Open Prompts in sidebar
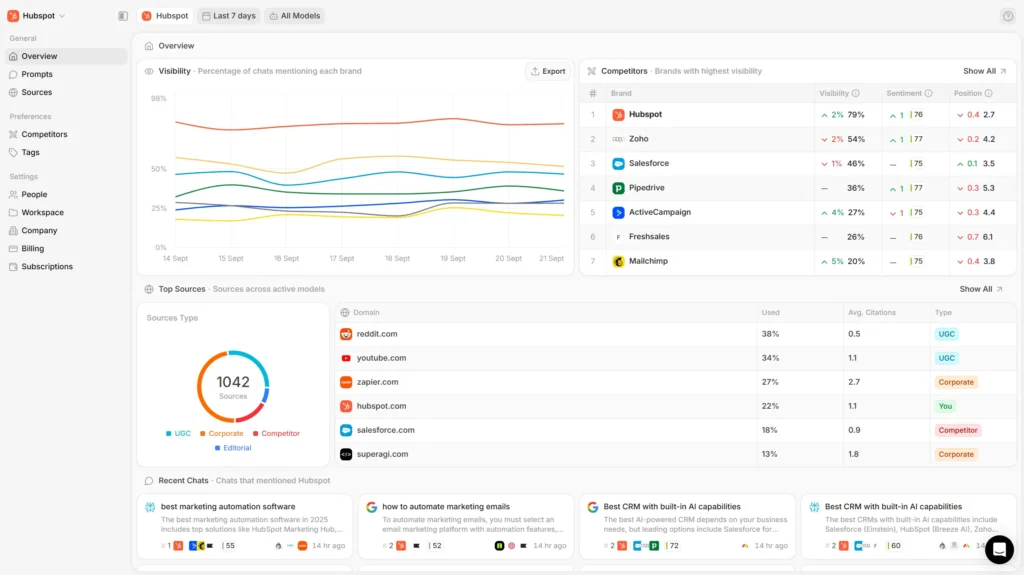 (65, 74)
